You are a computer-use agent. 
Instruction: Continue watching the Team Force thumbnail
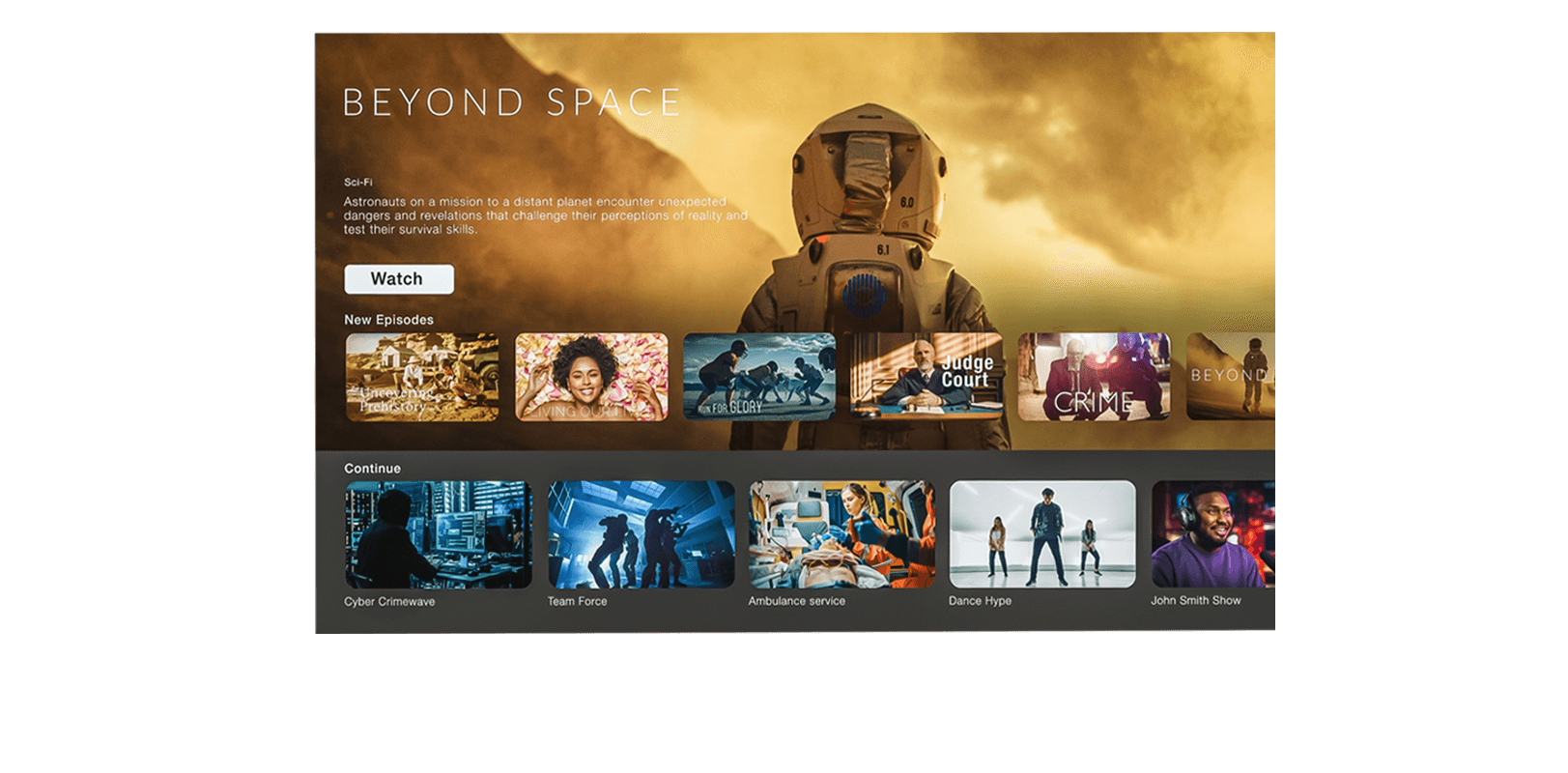coord(641,534)
